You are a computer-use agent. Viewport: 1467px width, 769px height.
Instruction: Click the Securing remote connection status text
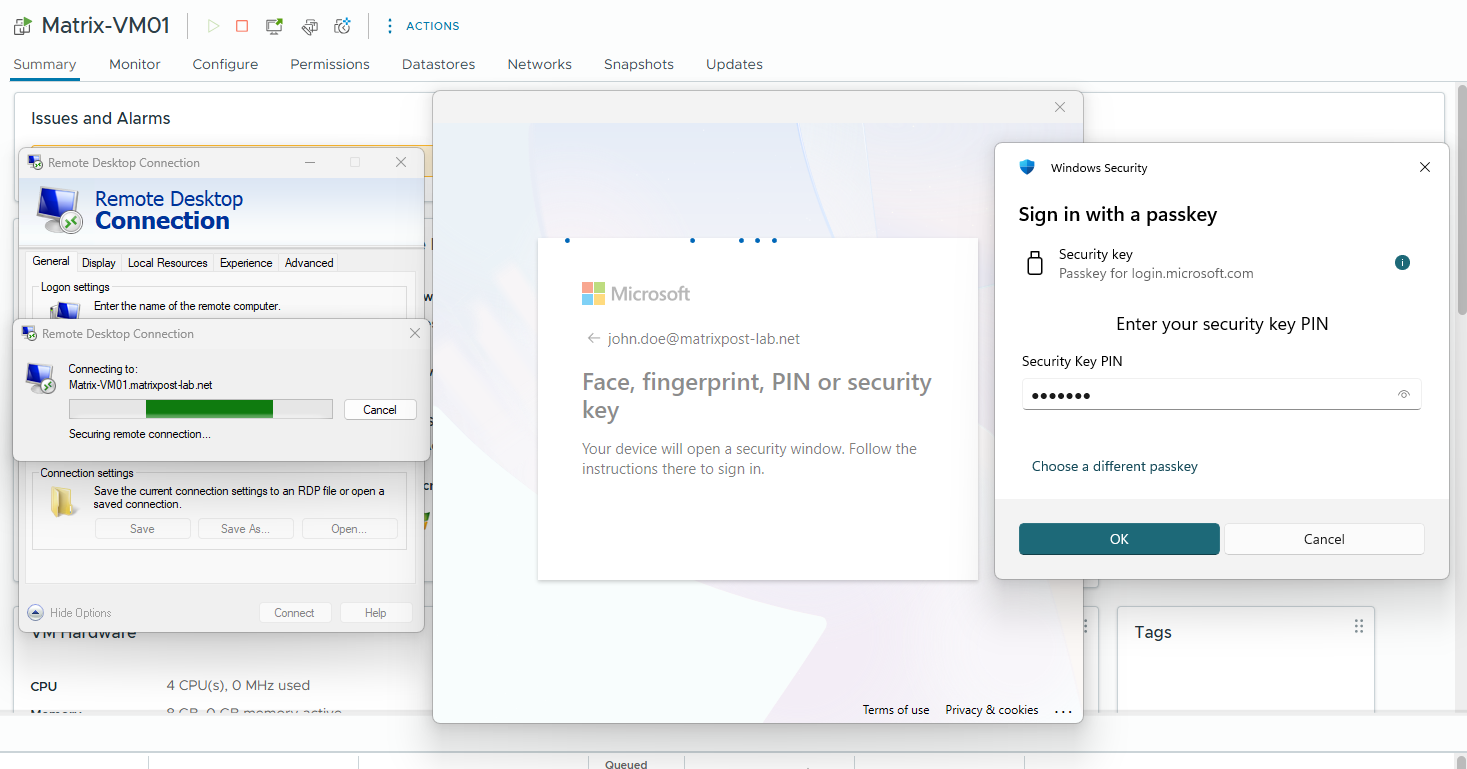point(140,434)
